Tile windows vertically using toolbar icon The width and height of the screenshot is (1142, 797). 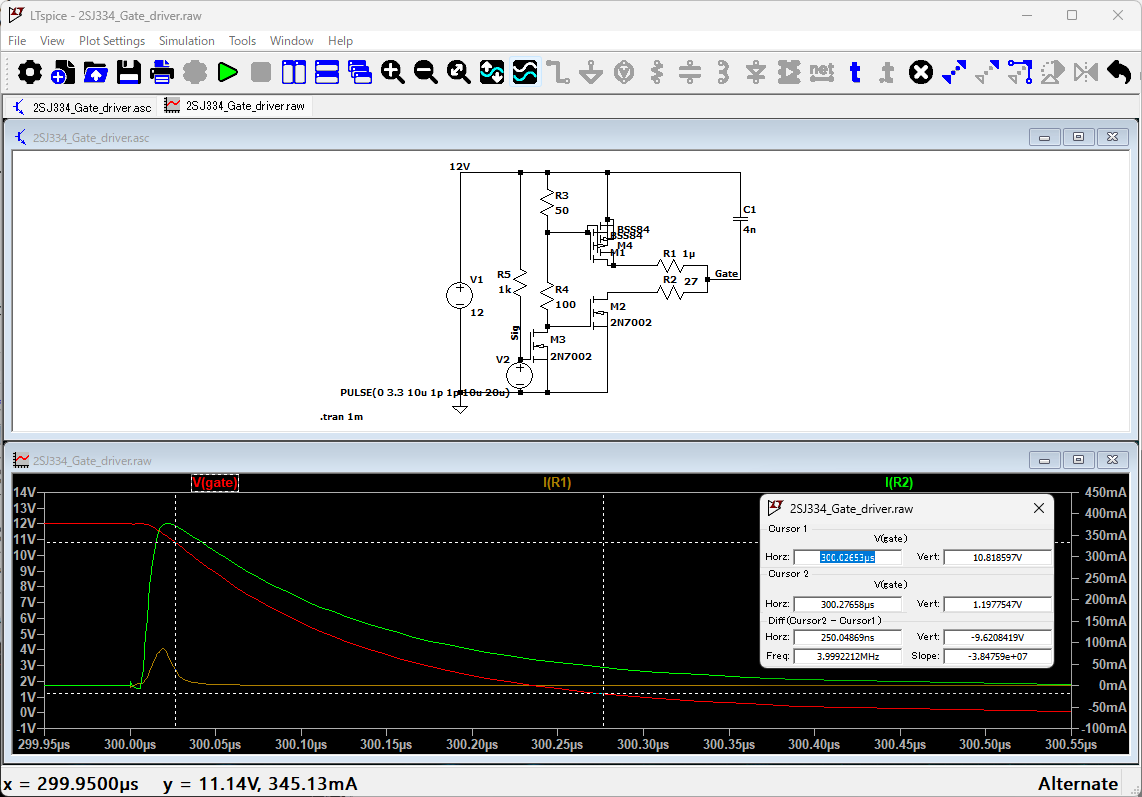point(293,72)
